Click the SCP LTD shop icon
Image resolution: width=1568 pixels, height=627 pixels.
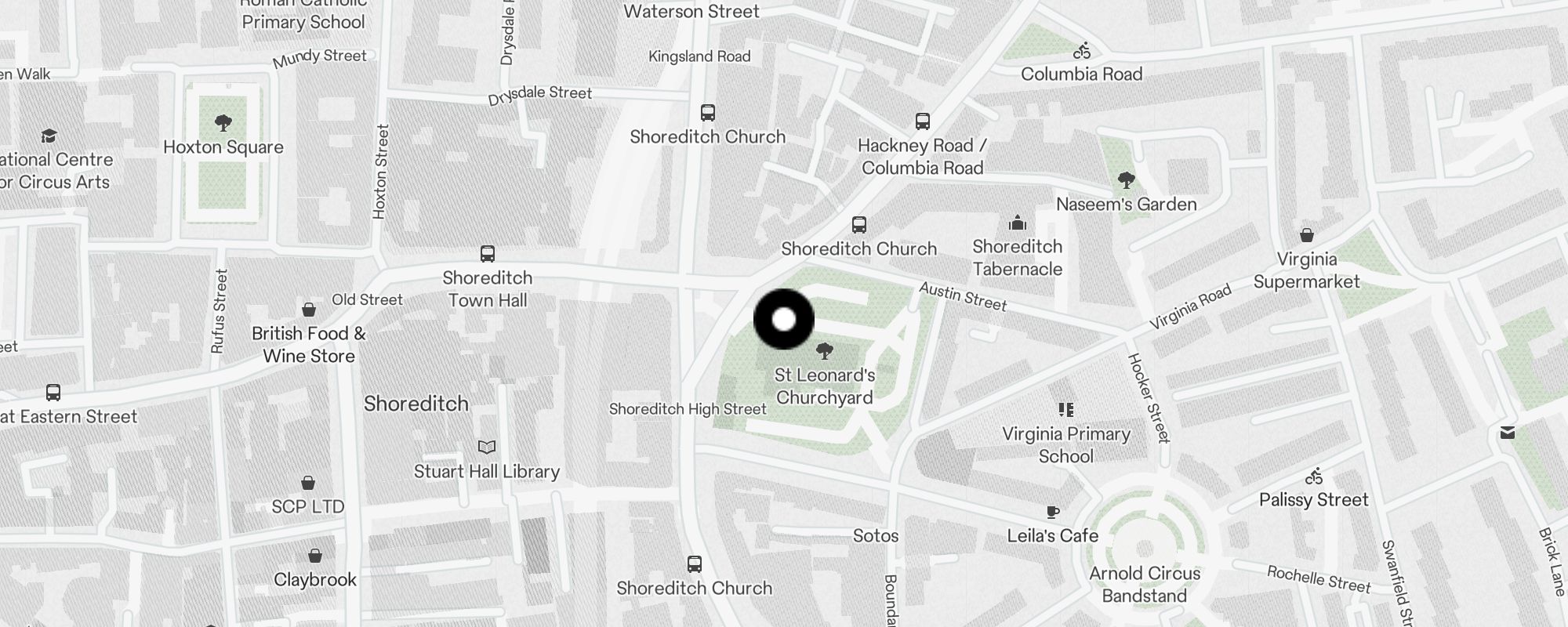tap(308, 483)
